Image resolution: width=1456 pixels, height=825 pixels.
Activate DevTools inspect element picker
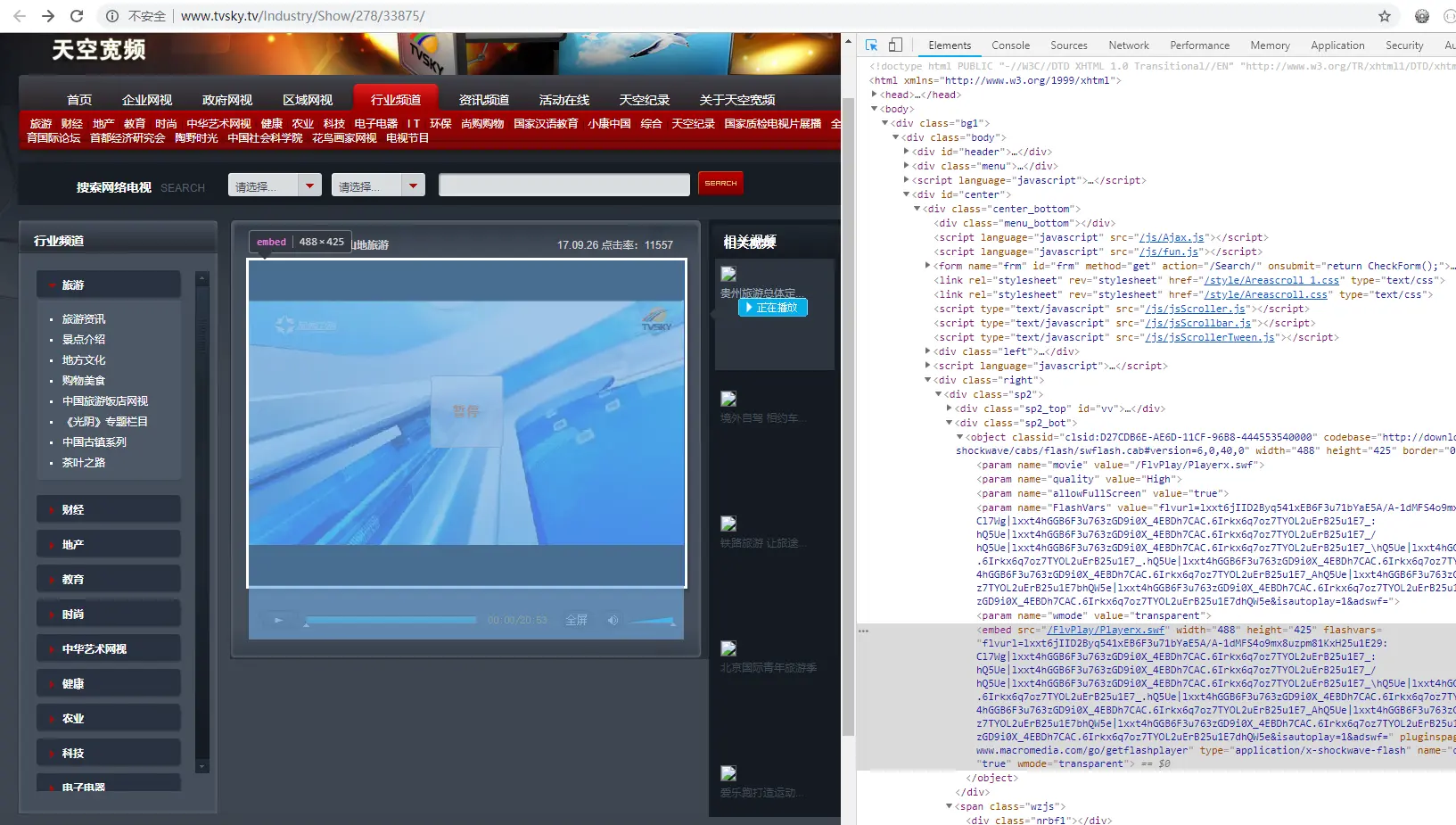point(872,45)
